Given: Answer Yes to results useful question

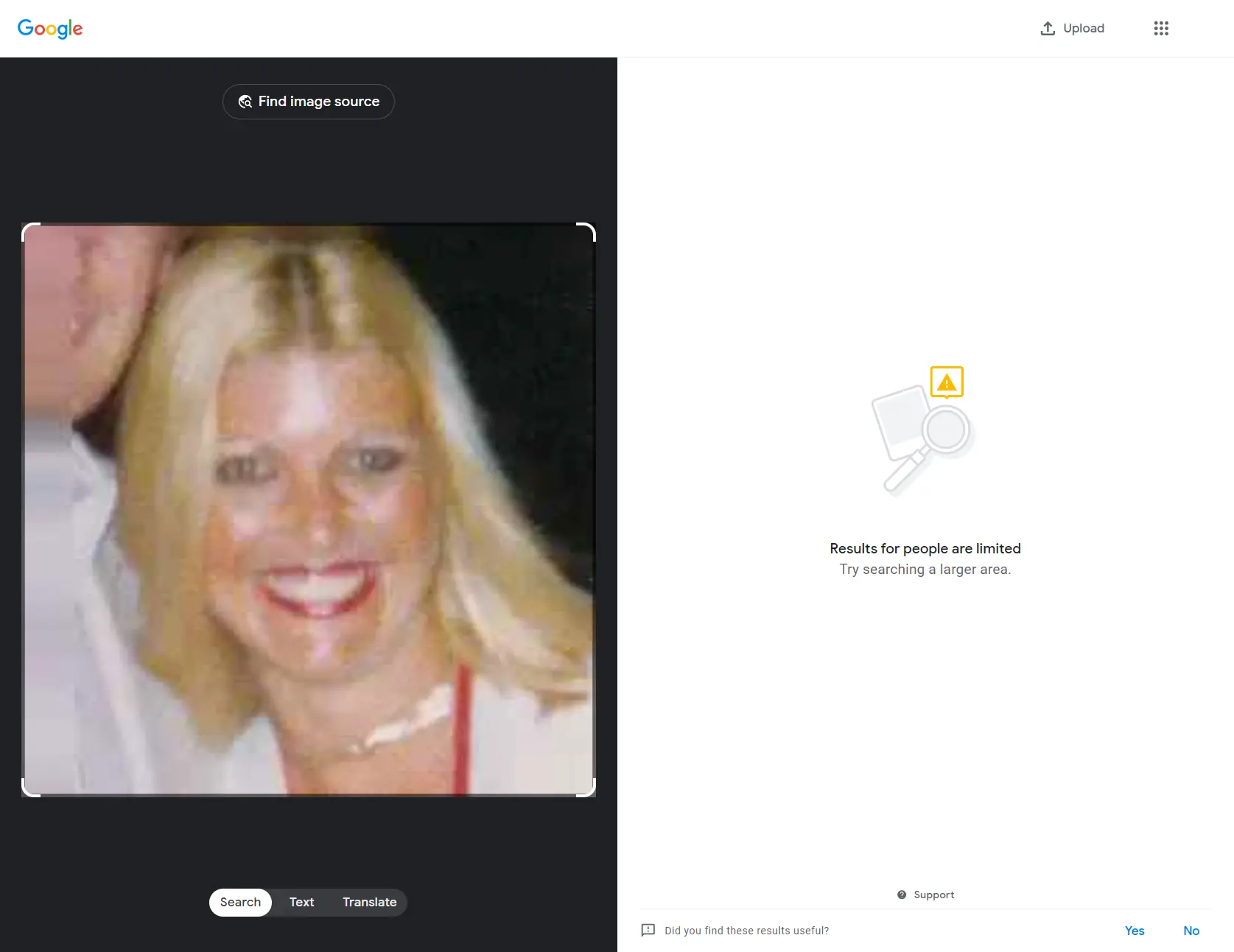Looking at the screenshot, I should pos(1134,931).
